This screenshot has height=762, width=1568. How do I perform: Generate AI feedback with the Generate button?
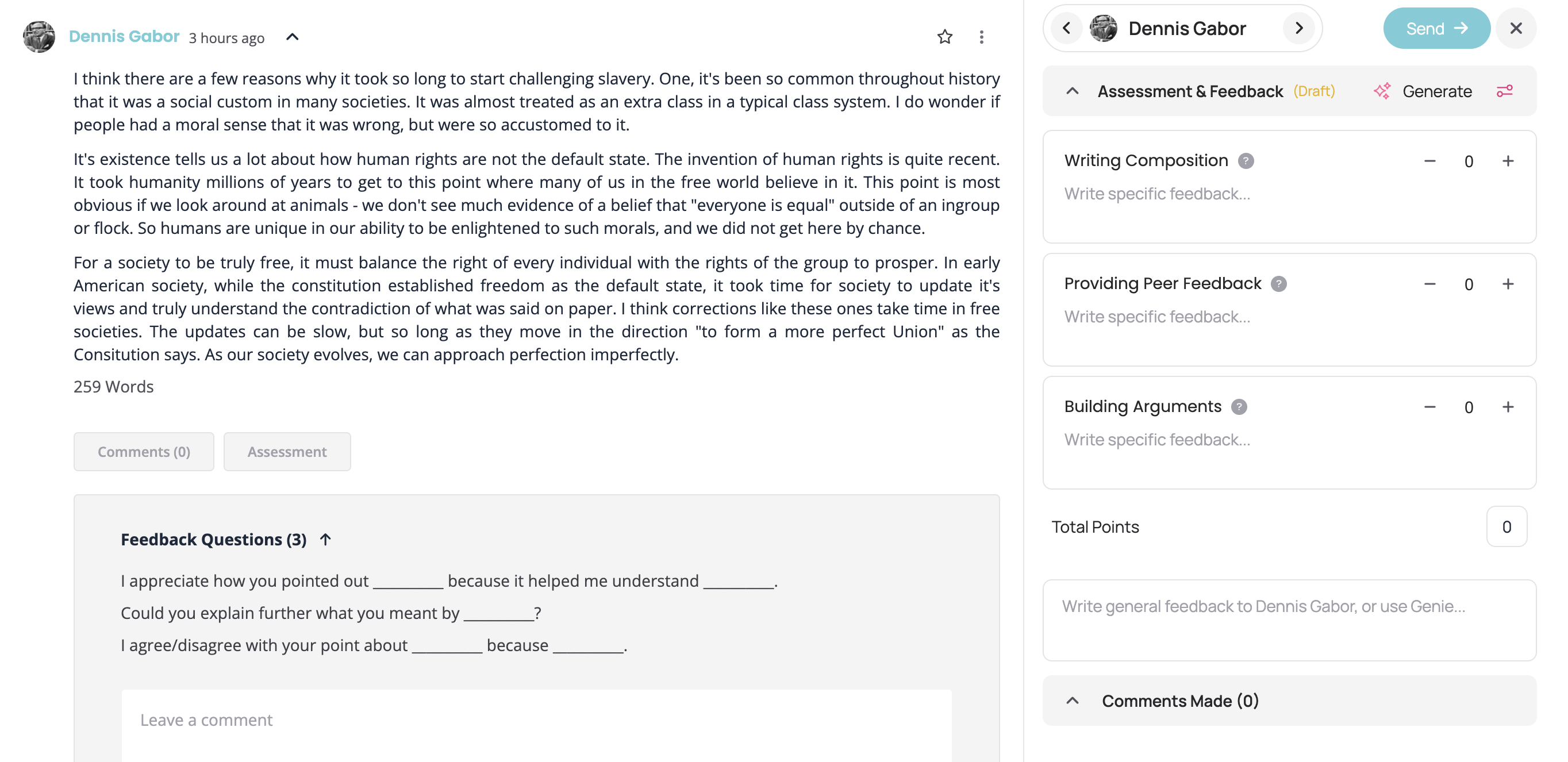pos(1423,91)
